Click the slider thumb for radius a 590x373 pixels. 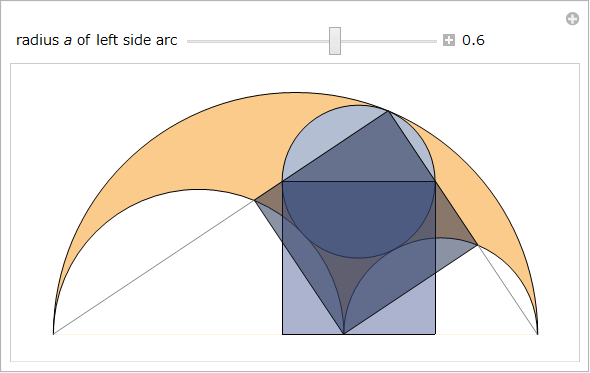point(335,41)
